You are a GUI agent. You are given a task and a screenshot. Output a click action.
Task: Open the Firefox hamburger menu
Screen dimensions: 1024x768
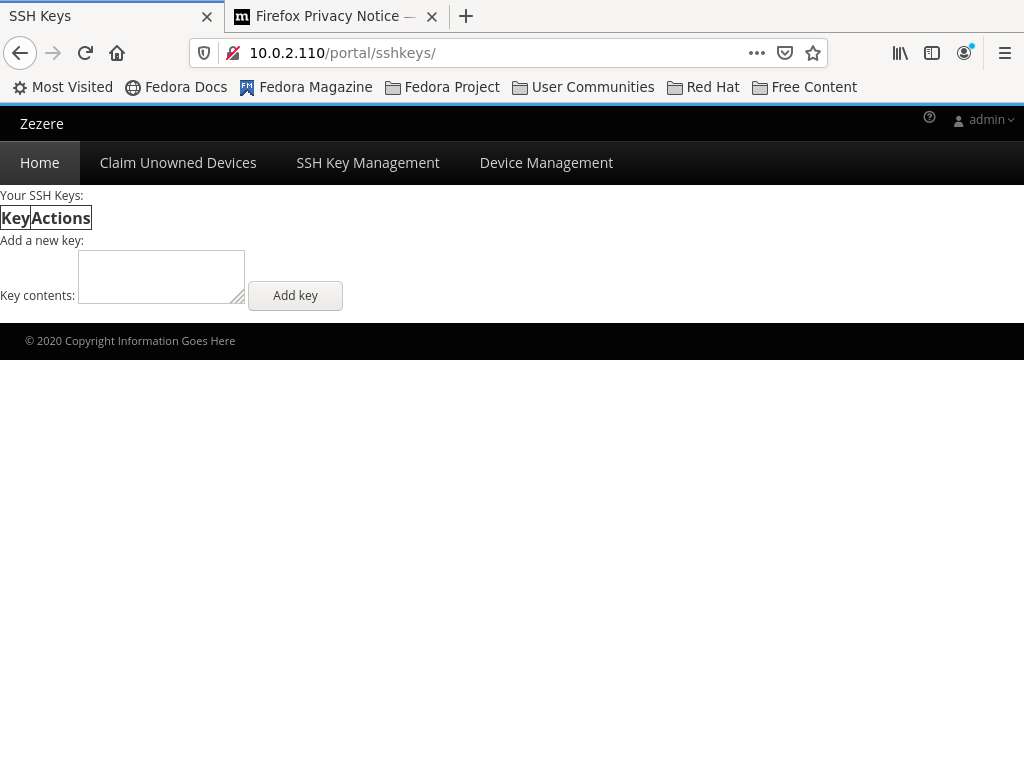tap(1005, 53)
